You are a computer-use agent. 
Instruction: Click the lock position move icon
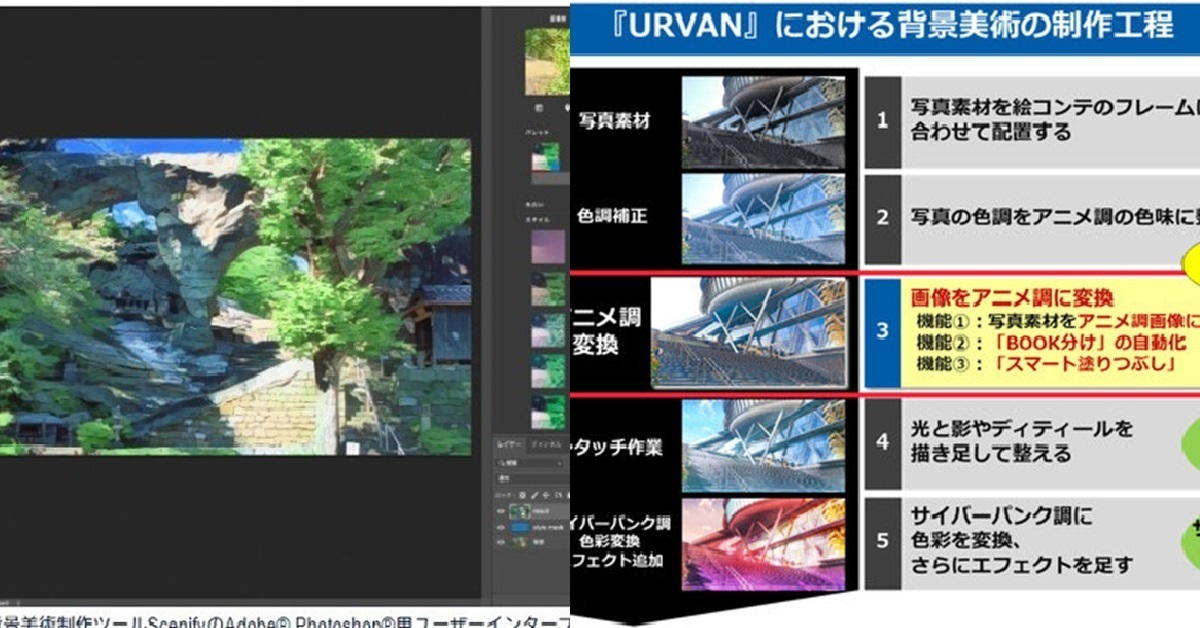pos(546,495)
